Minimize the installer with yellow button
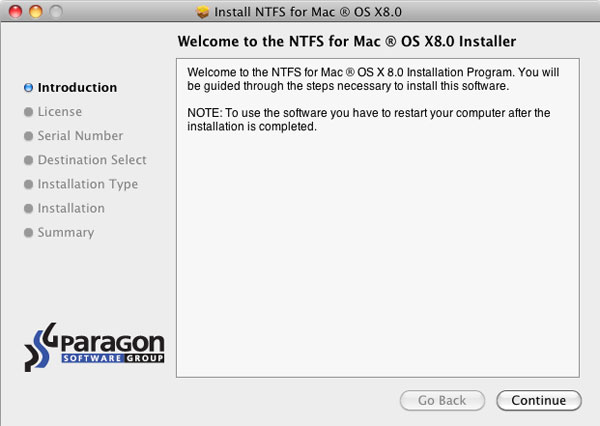 point(33,12)
